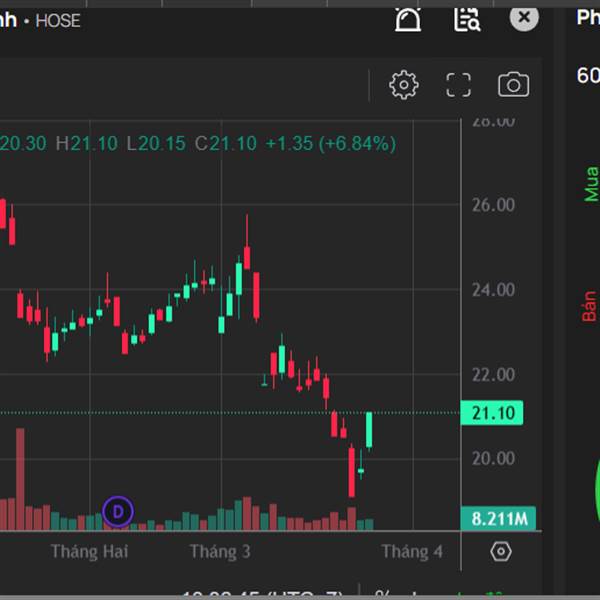Click the 21.10 current price label
This screenshot has width=600, height=600.
click(x=492, y=413)
